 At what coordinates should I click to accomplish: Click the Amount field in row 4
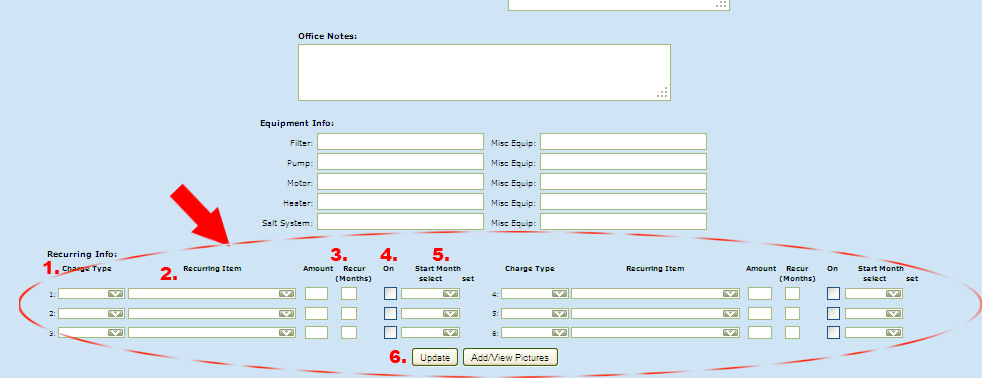(x=760, y=294)
